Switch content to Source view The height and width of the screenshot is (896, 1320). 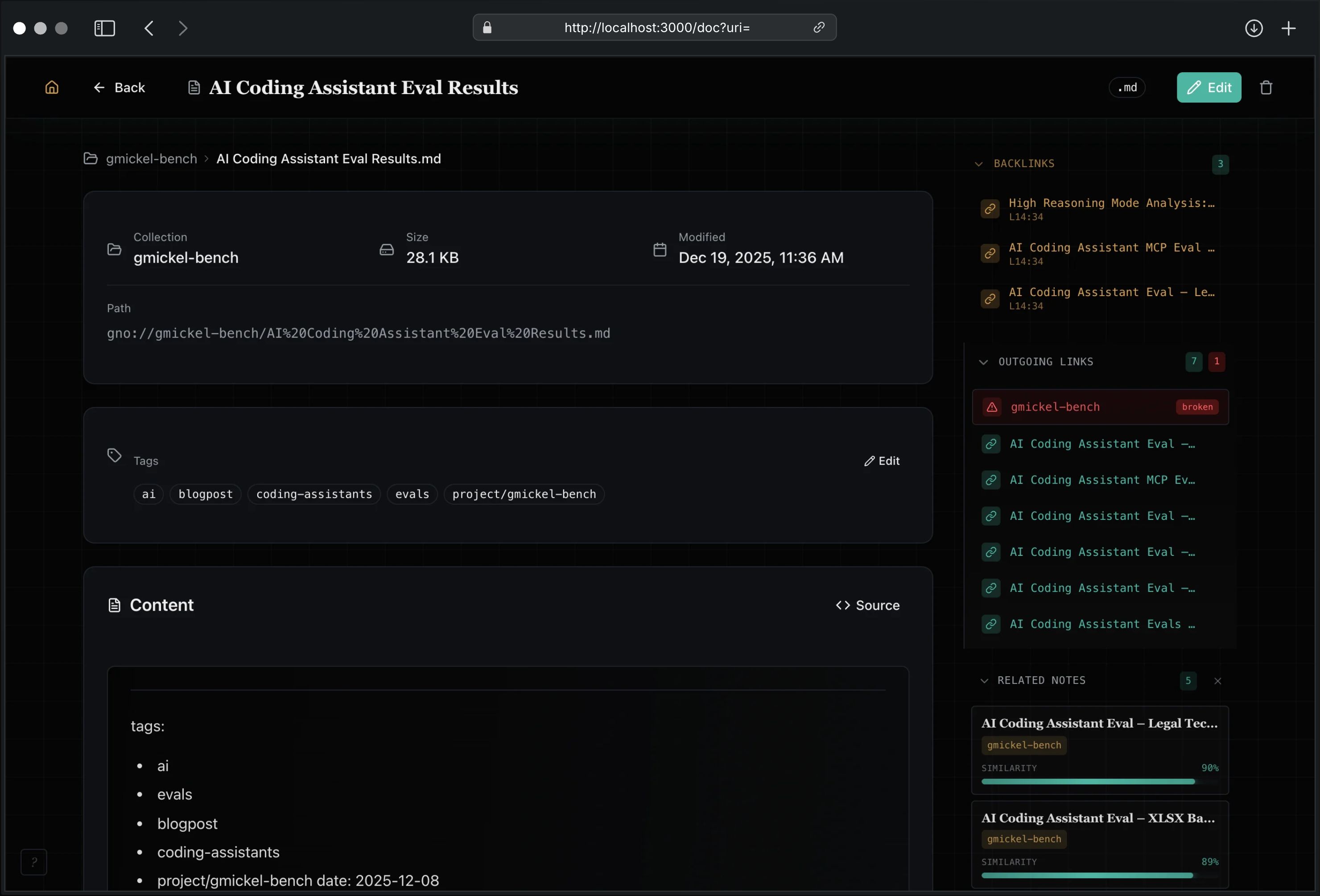click(x=867, y=605)
